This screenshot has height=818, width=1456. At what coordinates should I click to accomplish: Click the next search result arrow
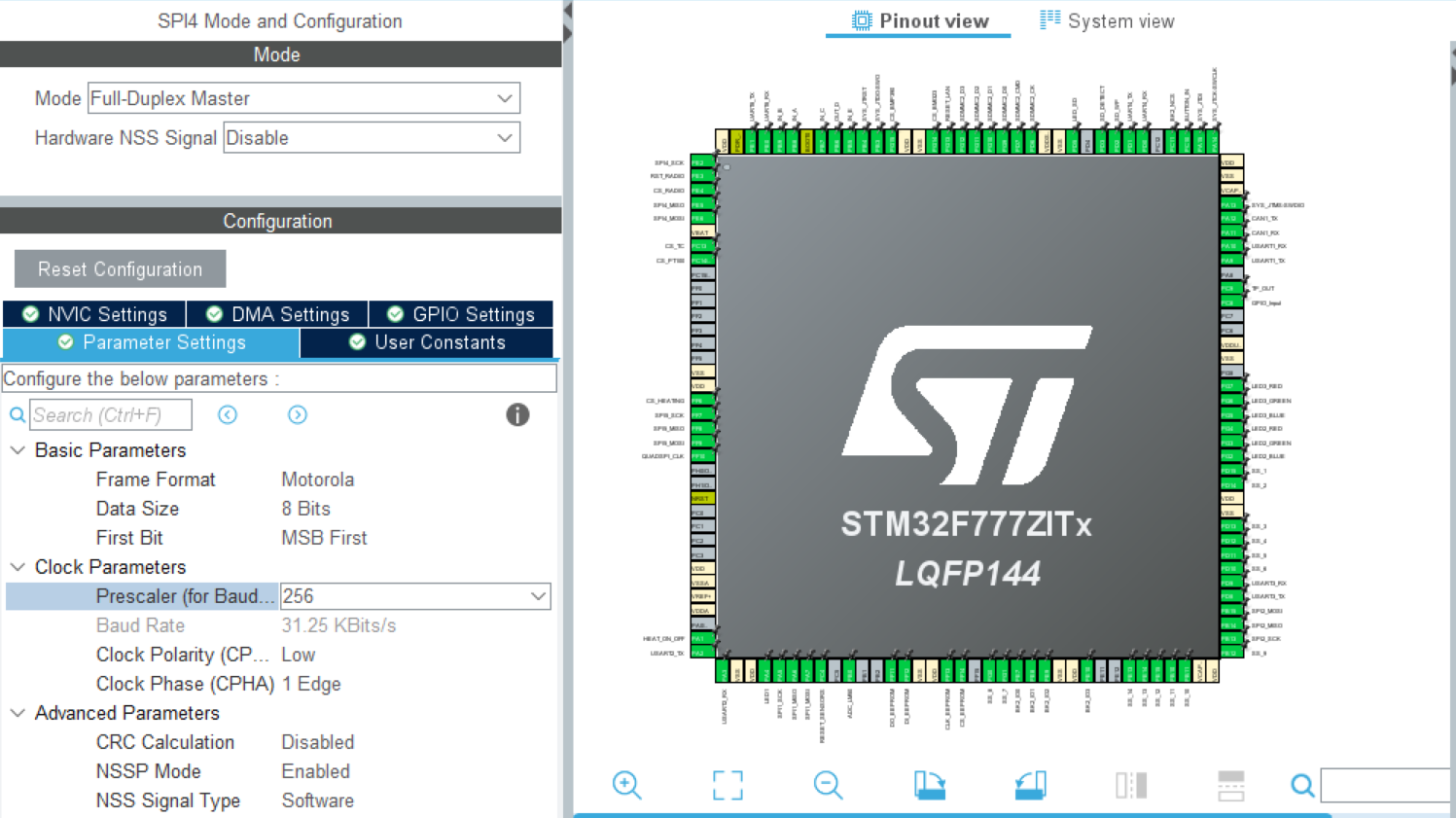[x=297, y=414]
